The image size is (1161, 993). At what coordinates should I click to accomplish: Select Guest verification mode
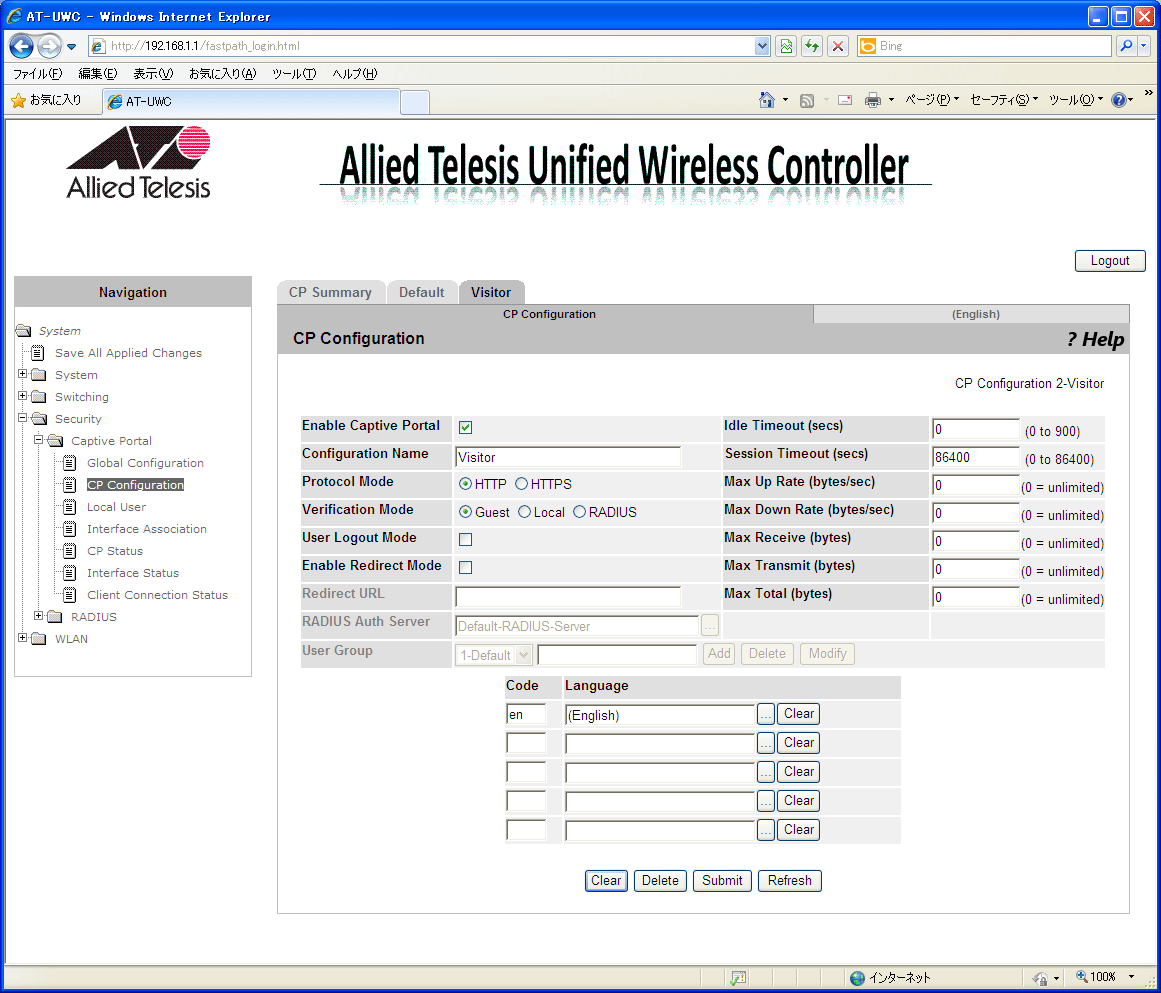465,512
